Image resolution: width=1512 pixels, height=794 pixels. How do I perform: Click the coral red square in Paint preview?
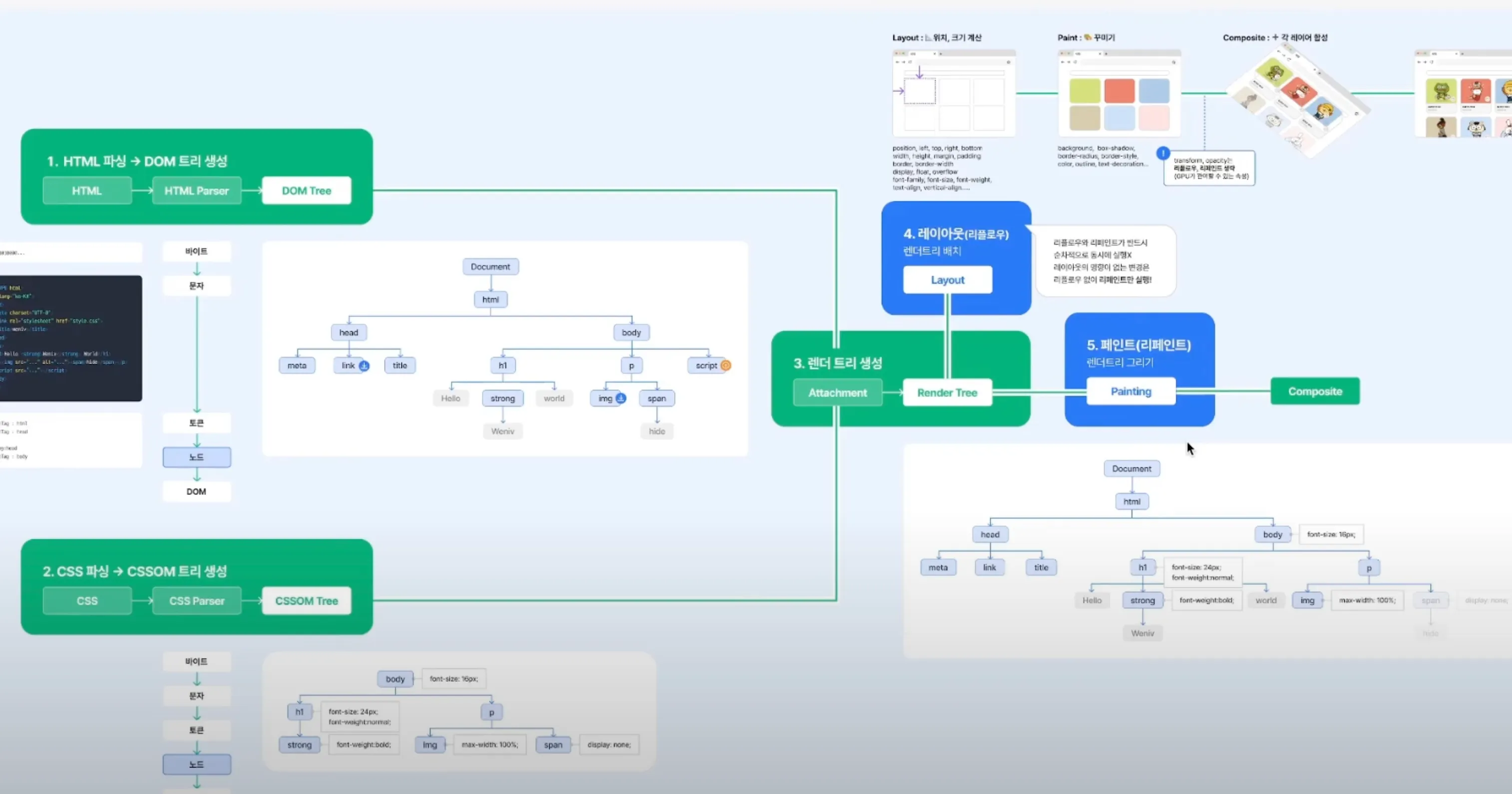1120,91
